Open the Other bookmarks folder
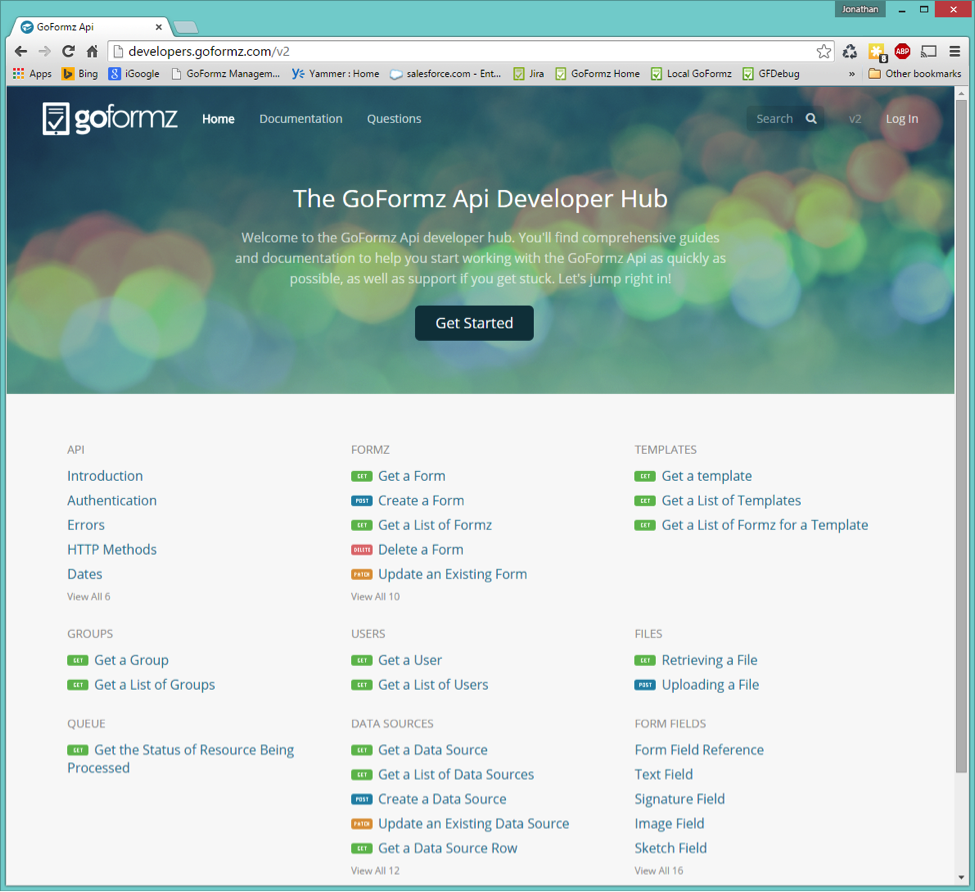Screen dimensions: 975x892 915,73
